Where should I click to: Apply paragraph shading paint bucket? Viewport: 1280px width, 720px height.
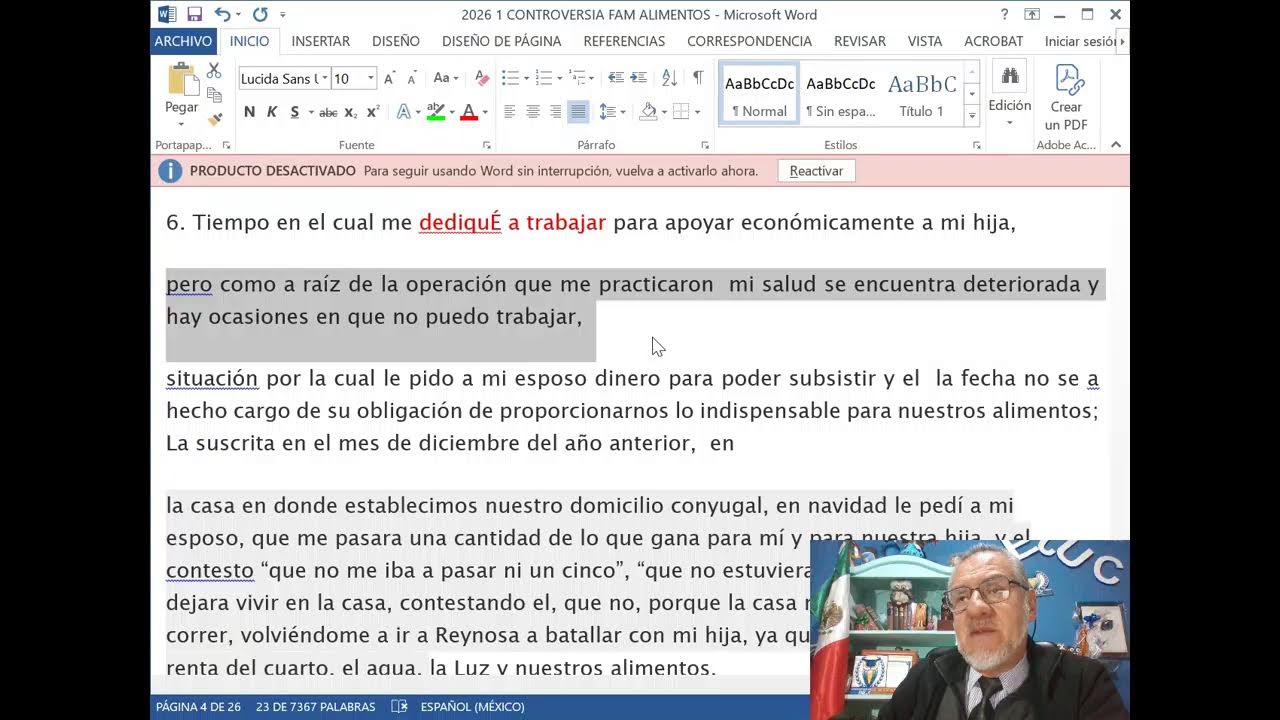pos(648,112)
